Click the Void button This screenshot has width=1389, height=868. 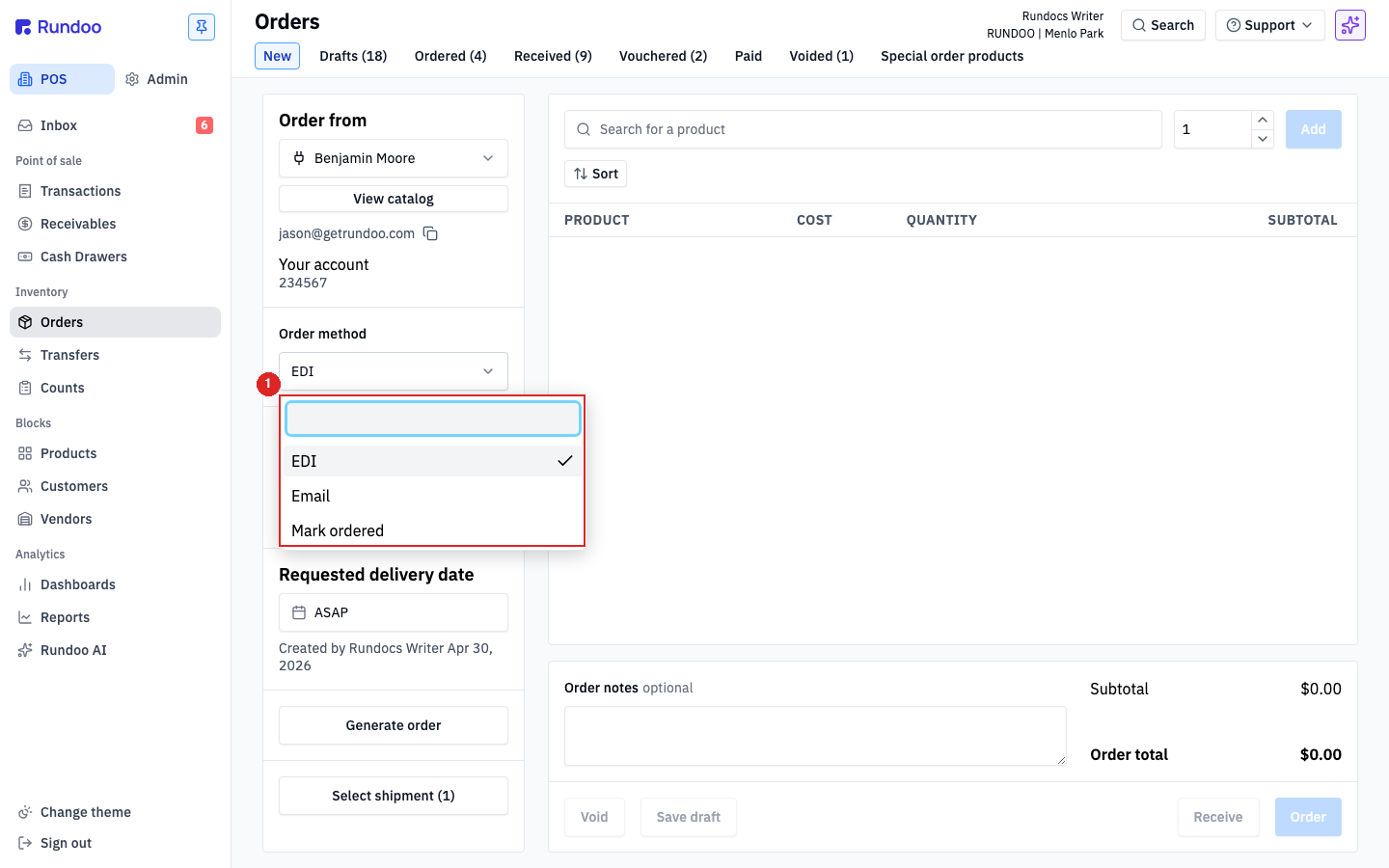[x=594, y=817]
